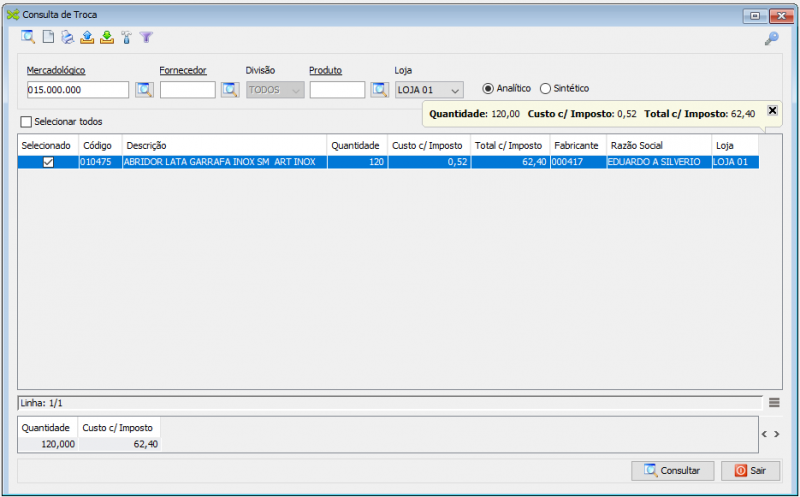Sort by the Descrição column header
This screenshot has height=497, width=800.
[224, 146]
